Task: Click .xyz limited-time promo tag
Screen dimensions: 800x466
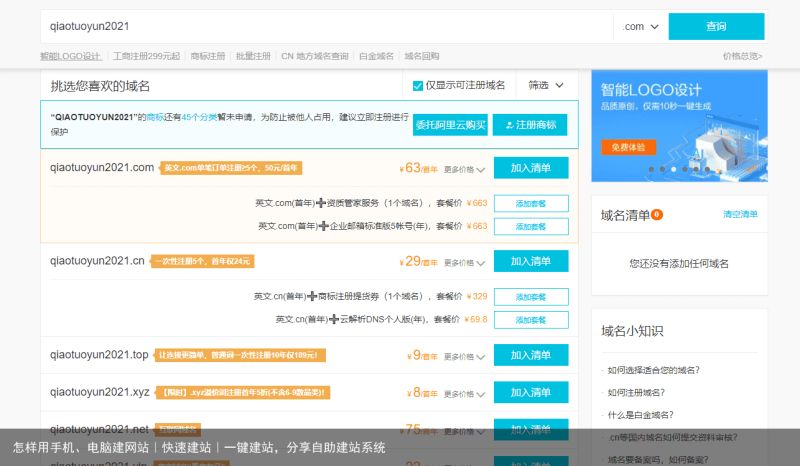Action: pyautogui.click(x=243, y=393)
